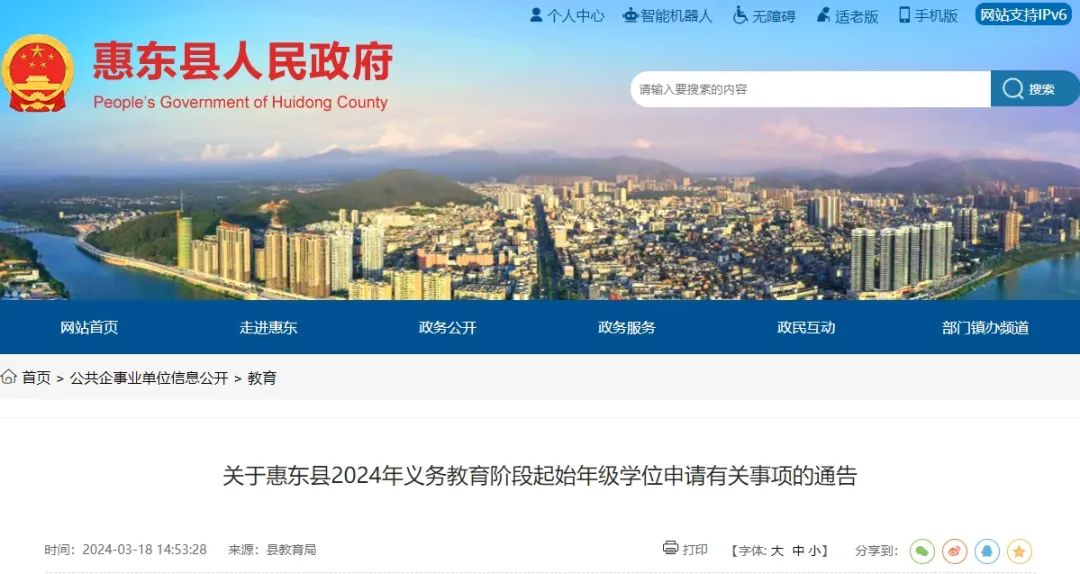Click the national emblem logo

coord(37,73)
